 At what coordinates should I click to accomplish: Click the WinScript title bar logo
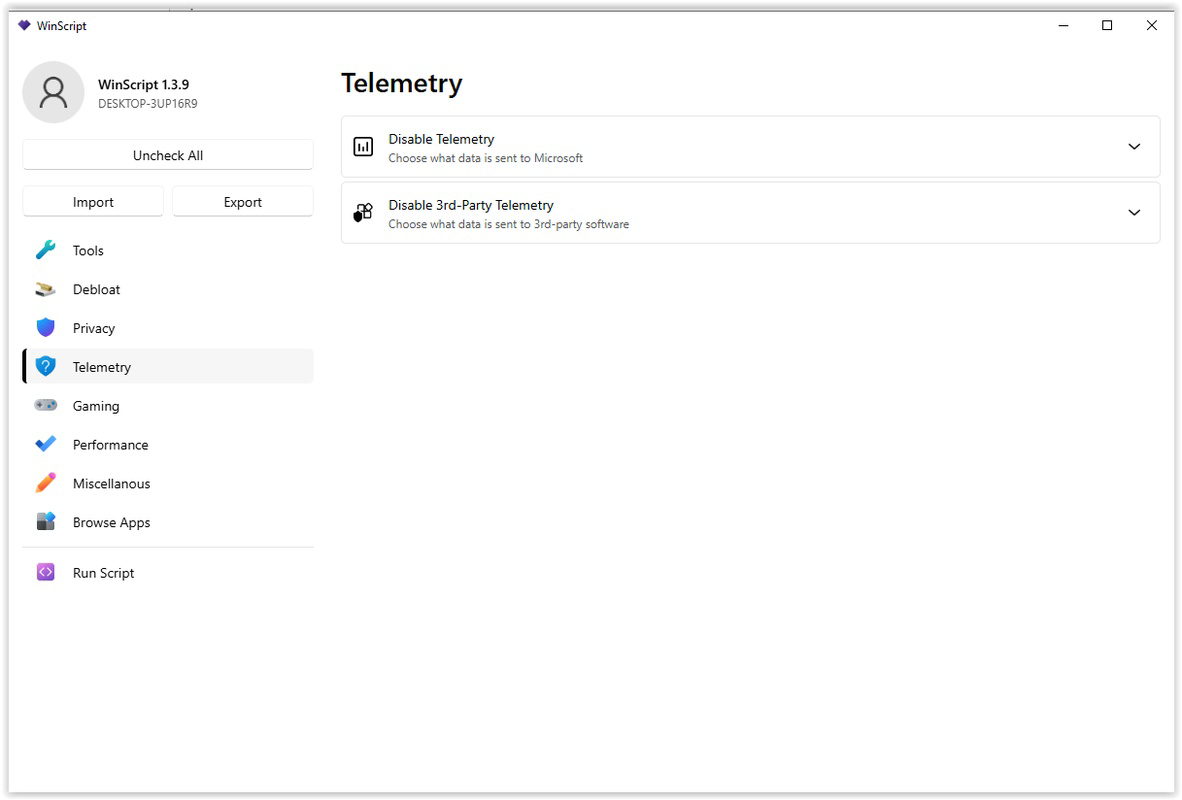(x=24, y=26)
